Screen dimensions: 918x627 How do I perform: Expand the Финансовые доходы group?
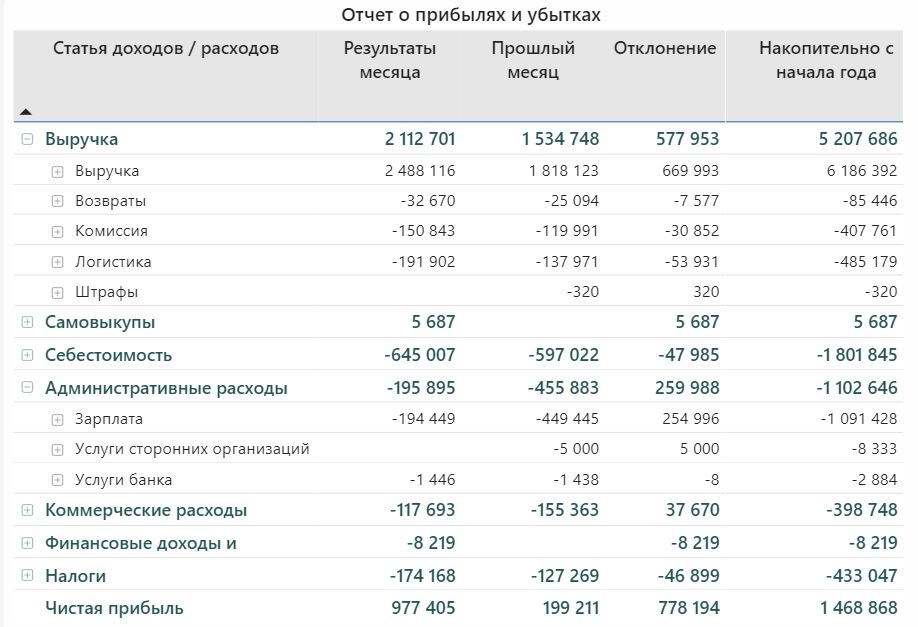pos(27,544)
